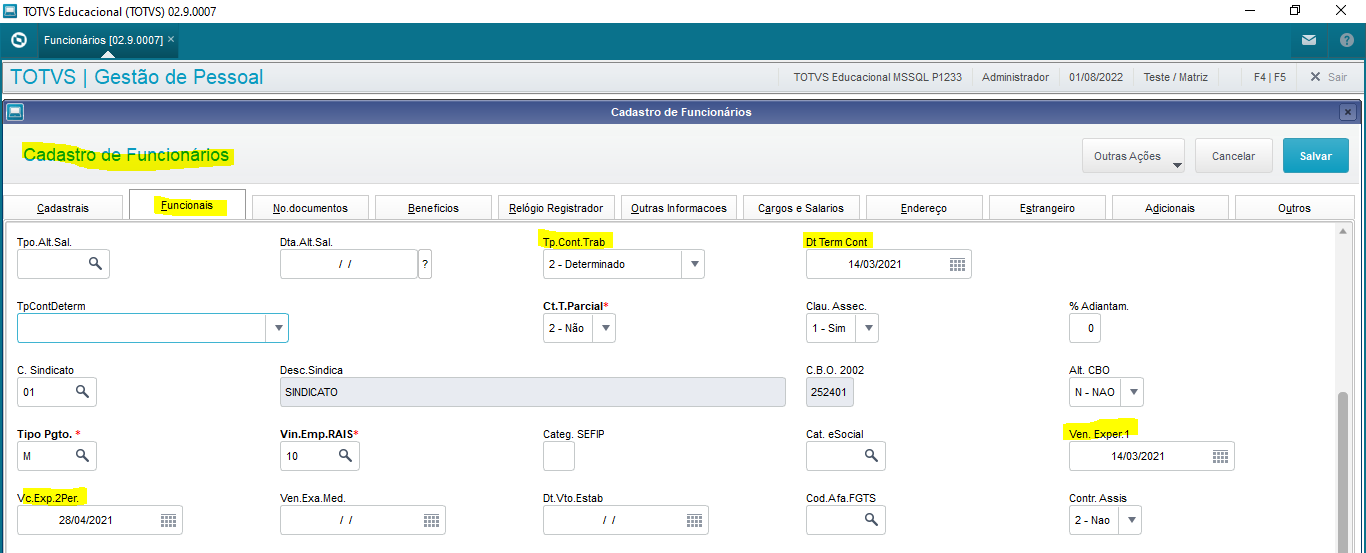
Task: Click the 01/08/2022 base date
Action: [1096, 77]
